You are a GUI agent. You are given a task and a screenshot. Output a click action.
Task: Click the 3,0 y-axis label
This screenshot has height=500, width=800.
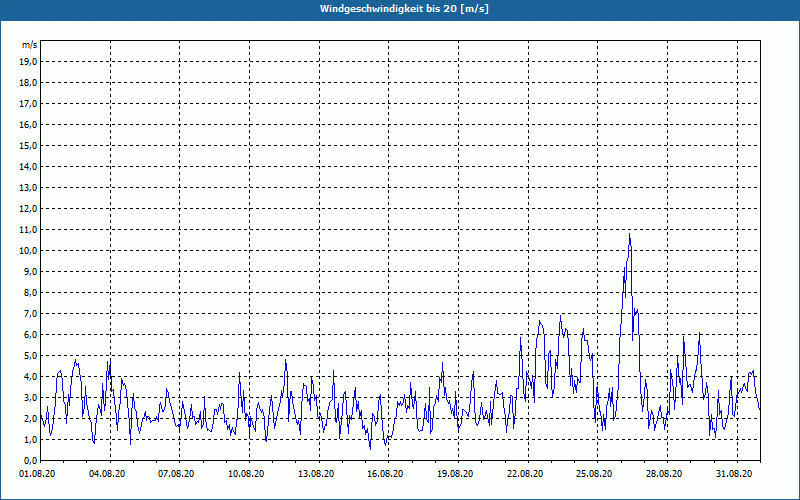pos(30,397)
